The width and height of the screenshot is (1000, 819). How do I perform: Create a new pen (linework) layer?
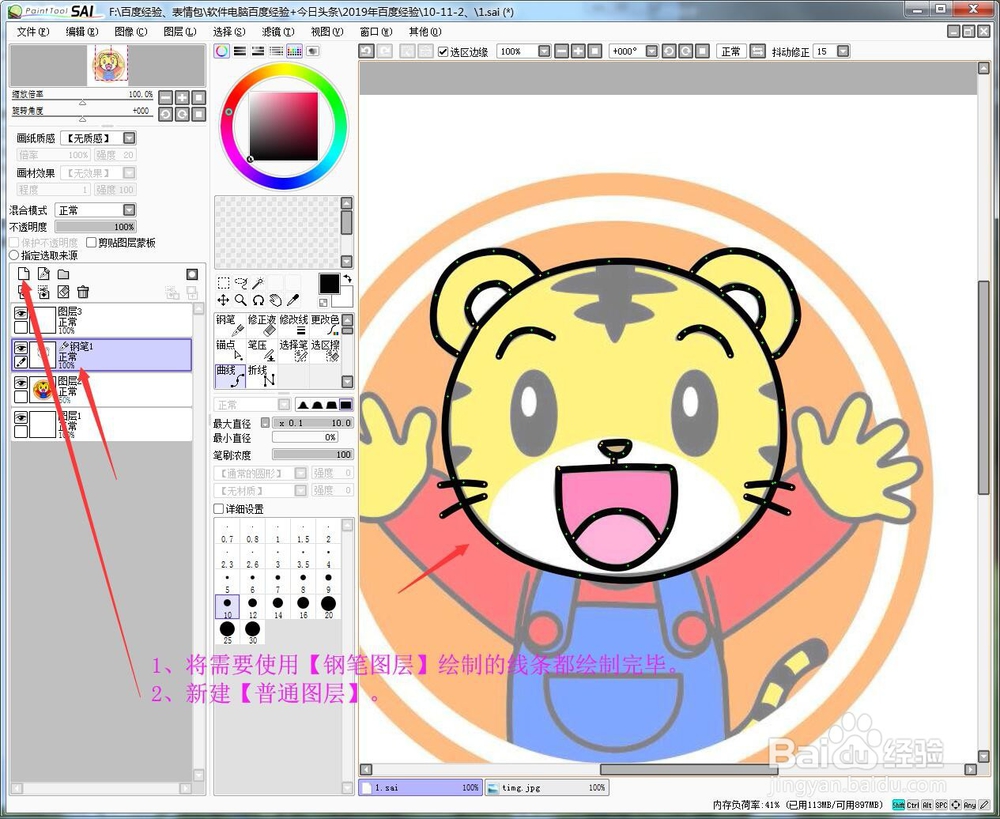coord(43,274)
